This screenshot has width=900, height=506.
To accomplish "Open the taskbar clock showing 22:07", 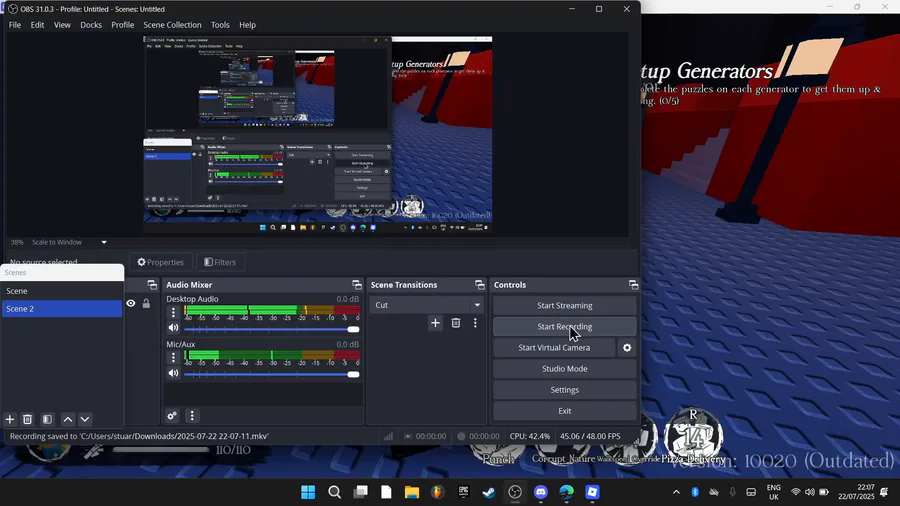I will click(856, 492).
